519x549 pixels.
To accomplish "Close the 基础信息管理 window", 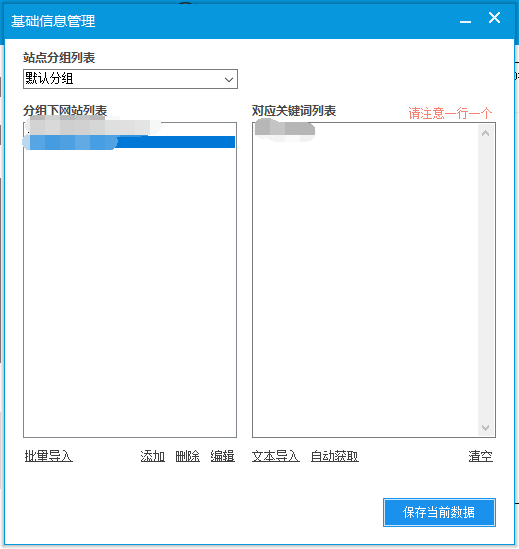I will click(x=494, y=18).
